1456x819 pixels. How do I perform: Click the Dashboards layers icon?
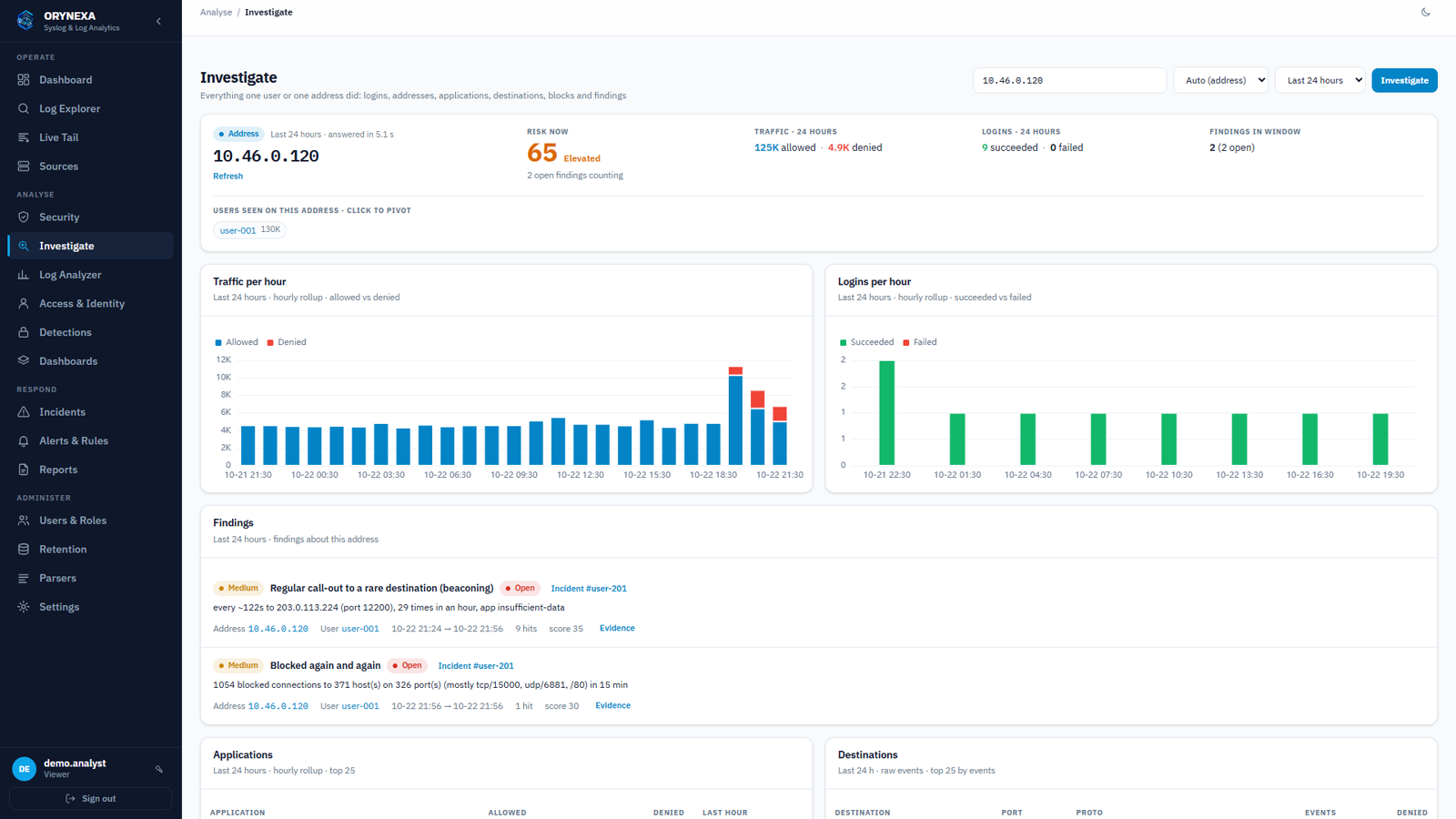coord(24,361)
